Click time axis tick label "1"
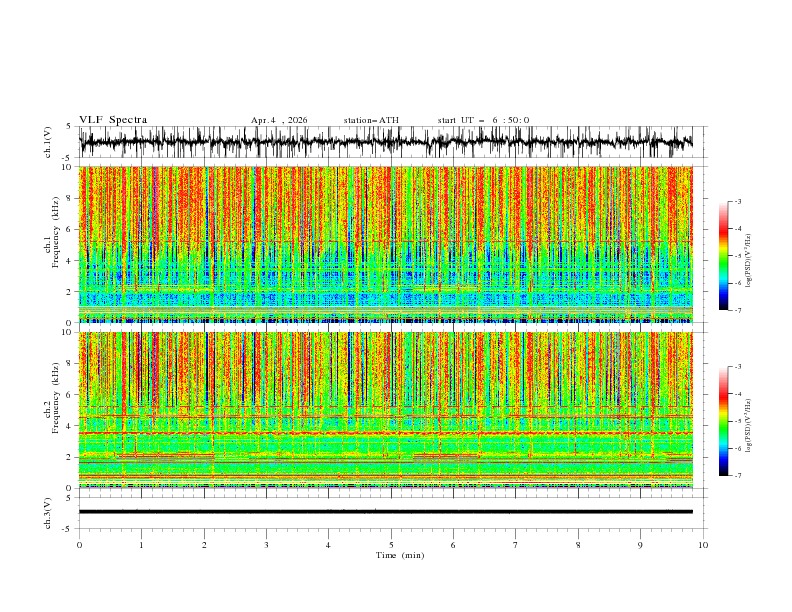The width and height of the screenshot is (792, 612). click(141, 545)
